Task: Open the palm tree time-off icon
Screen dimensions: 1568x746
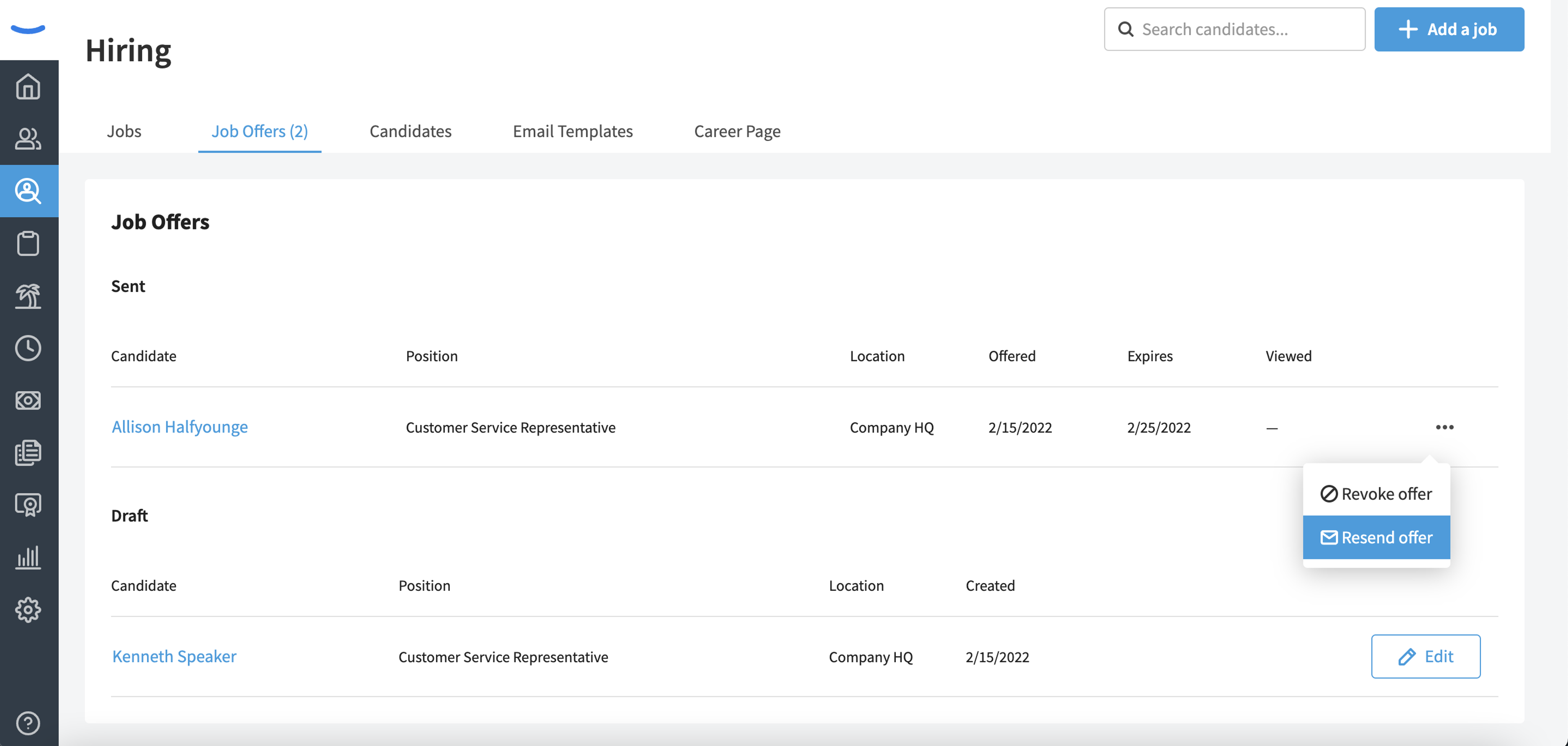Action: coord(28,296)
